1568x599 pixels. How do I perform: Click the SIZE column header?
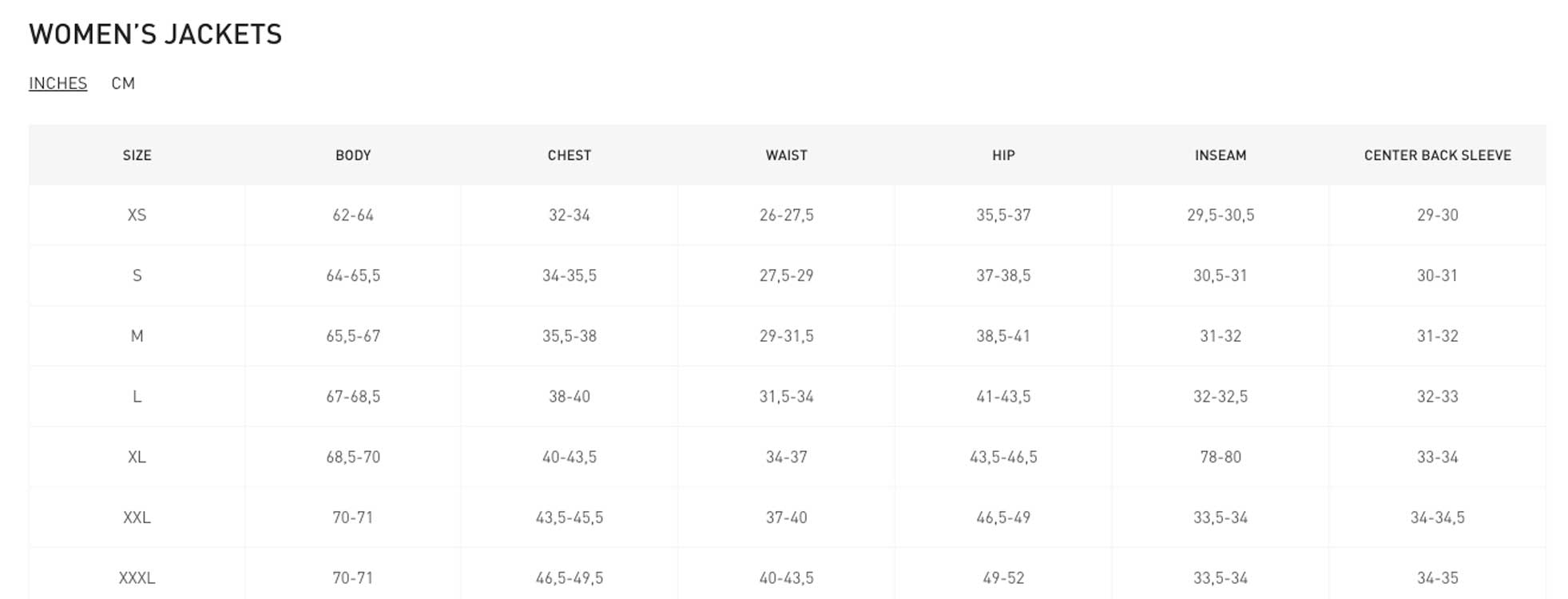pyautogui.click(x=137, y=155)
